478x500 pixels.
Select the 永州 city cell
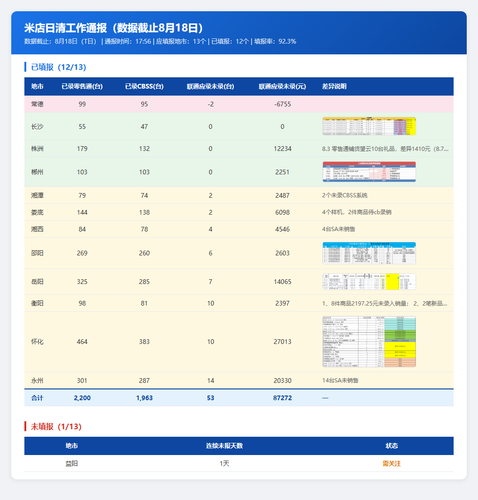coord(37,381)
